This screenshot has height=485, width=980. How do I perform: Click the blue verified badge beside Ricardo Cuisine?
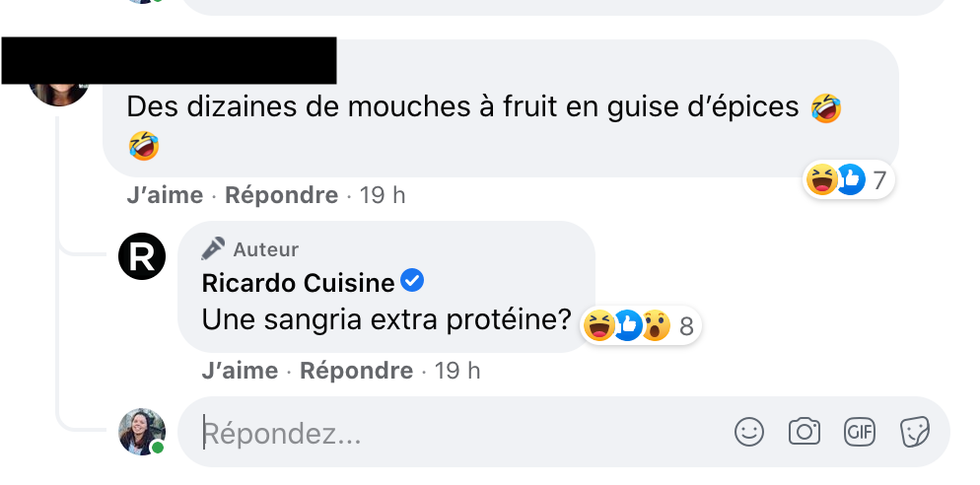[x=412, y=282]
